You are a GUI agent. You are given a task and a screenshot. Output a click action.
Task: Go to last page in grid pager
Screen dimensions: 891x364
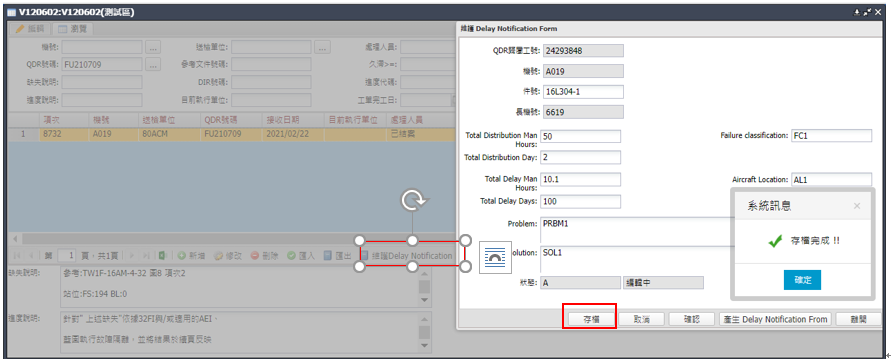tap(146, 256)
